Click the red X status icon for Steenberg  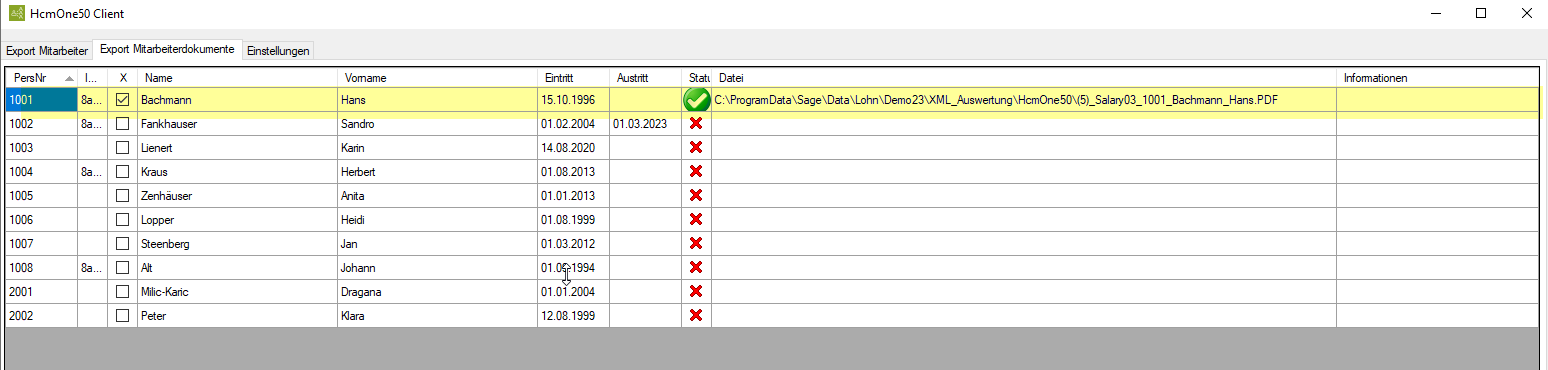(696, 243)
